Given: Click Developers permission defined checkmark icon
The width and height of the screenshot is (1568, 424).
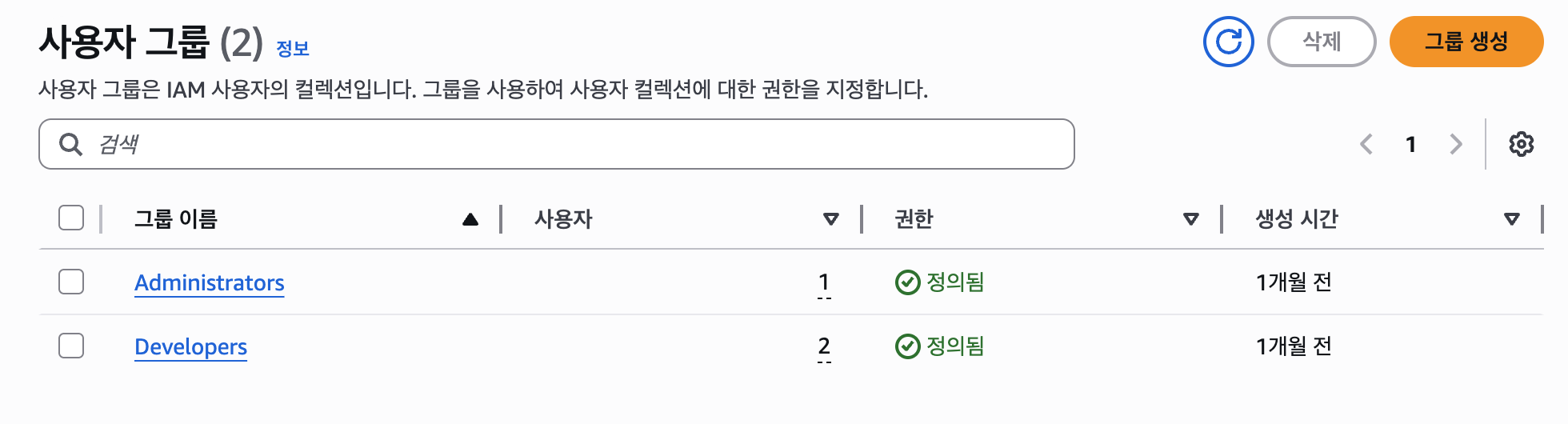Looking at the screenshot, I should point(907,346).
